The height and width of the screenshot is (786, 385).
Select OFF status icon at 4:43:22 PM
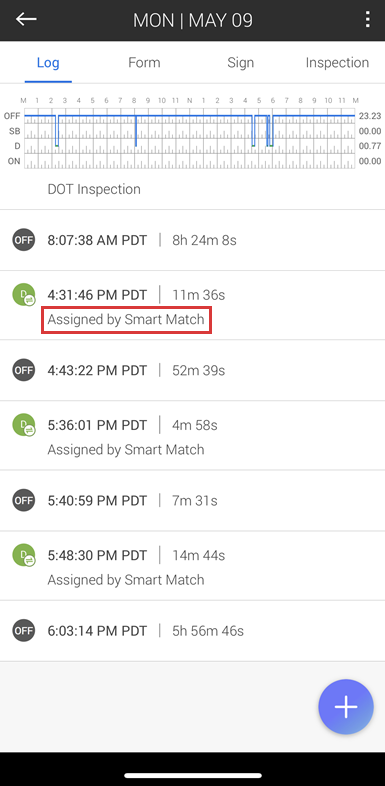24,370
